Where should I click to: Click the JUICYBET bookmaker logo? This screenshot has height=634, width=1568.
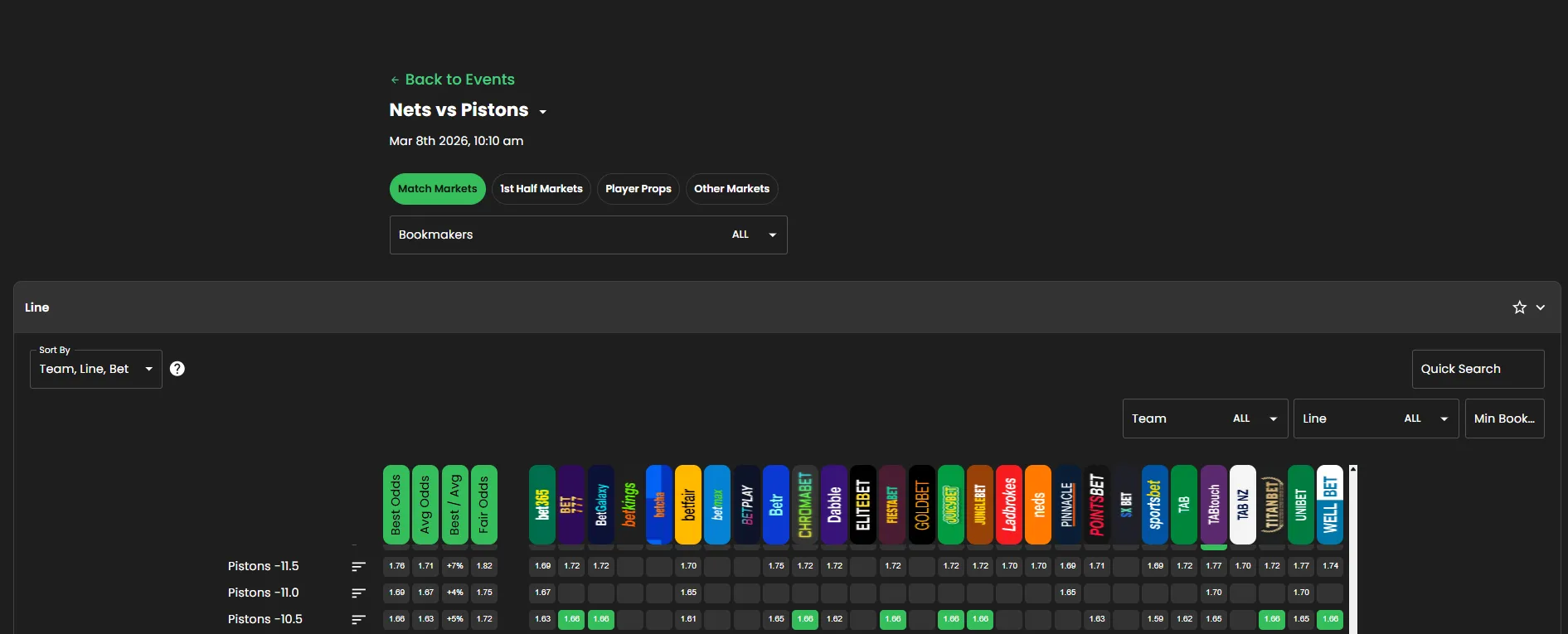(951, 505)
